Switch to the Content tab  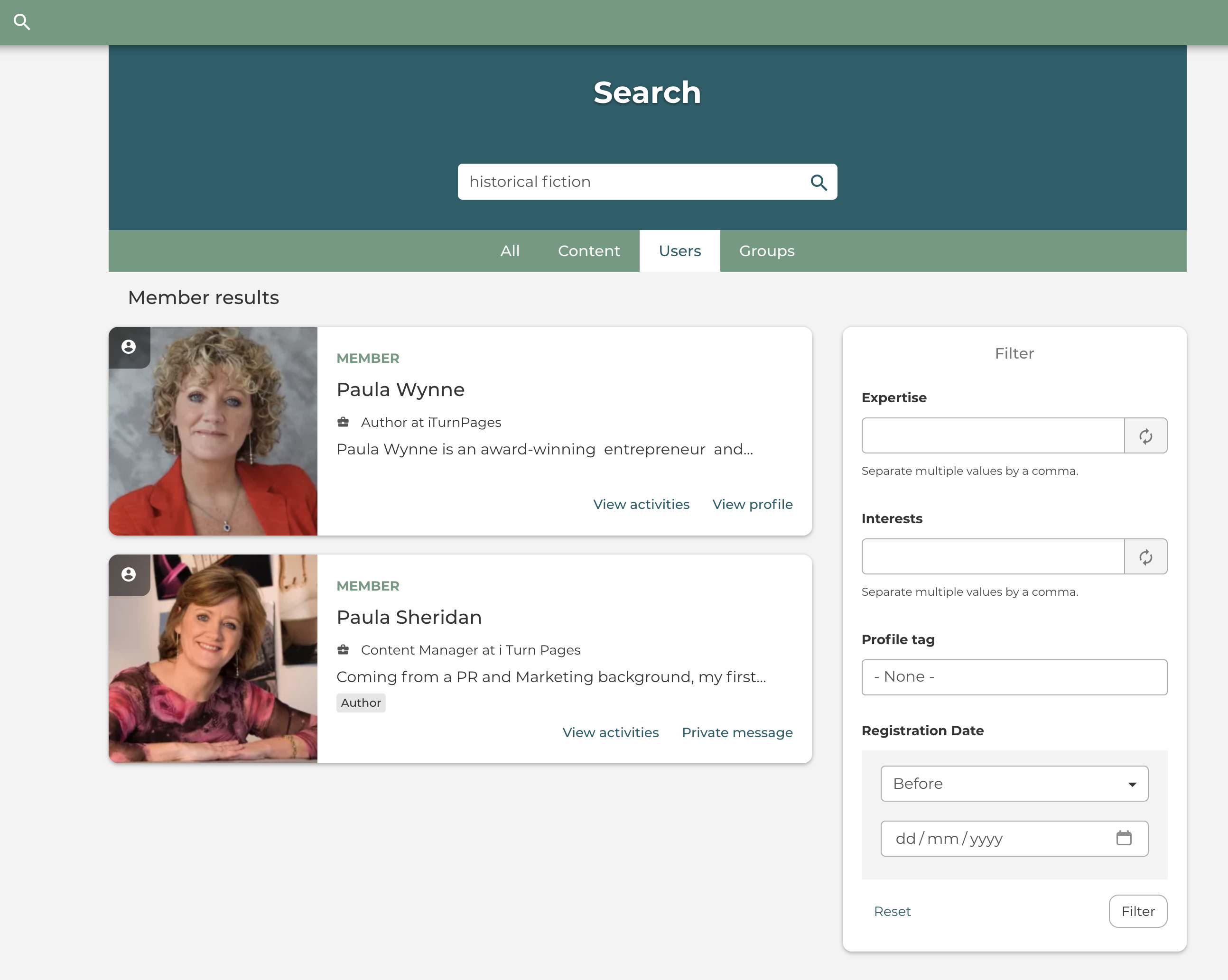tap(589, 251)
